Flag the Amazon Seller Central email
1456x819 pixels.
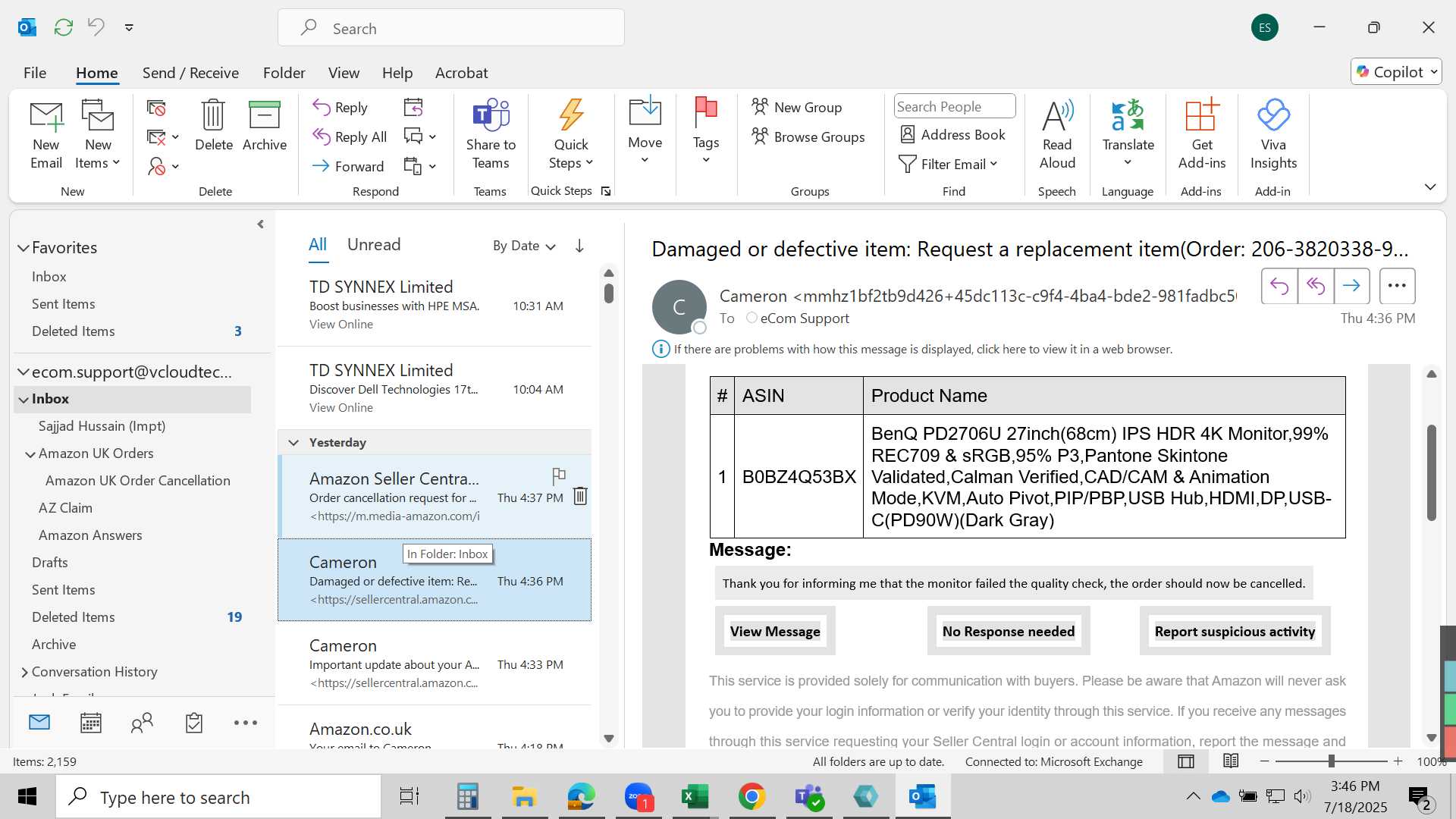[559, 475]
